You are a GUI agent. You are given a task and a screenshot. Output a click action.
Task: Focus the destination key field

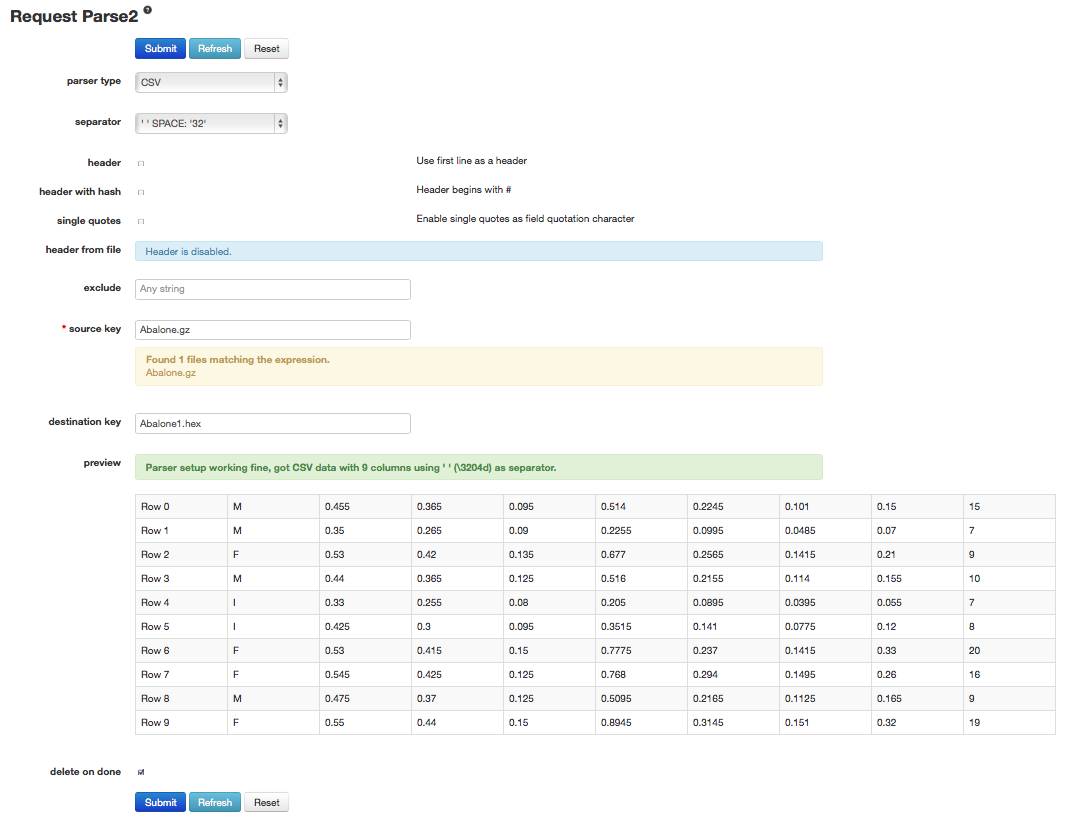pos(272,424)
